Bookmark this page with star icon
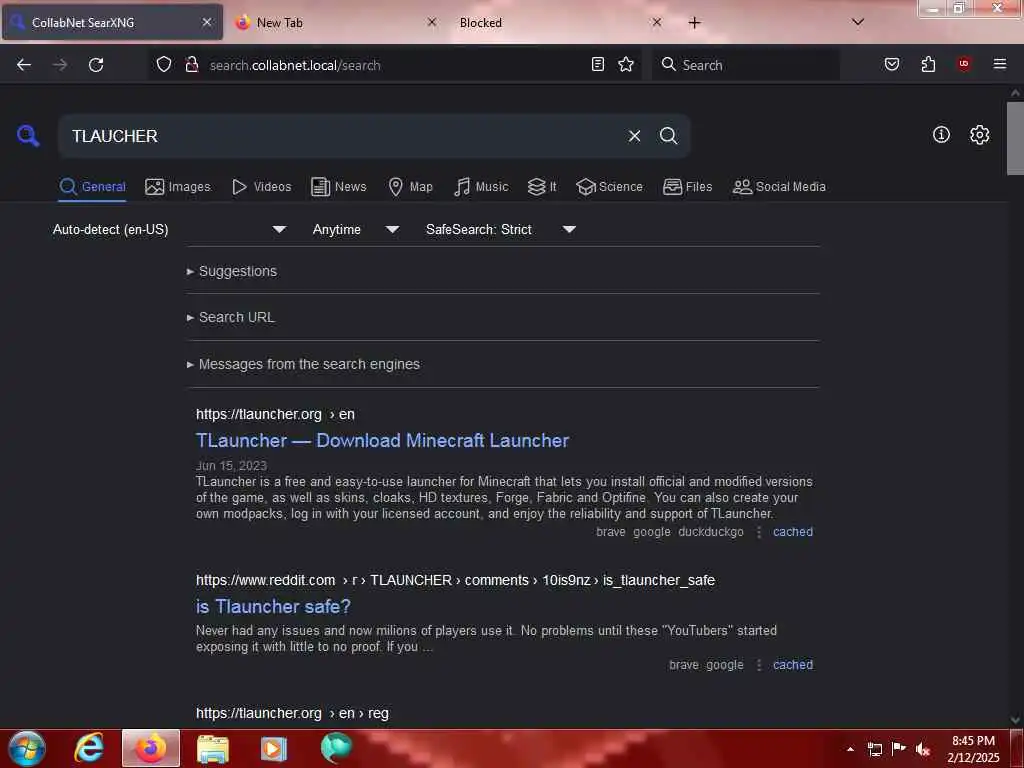This screenshot has width=1024, height=768. (626, 64)
